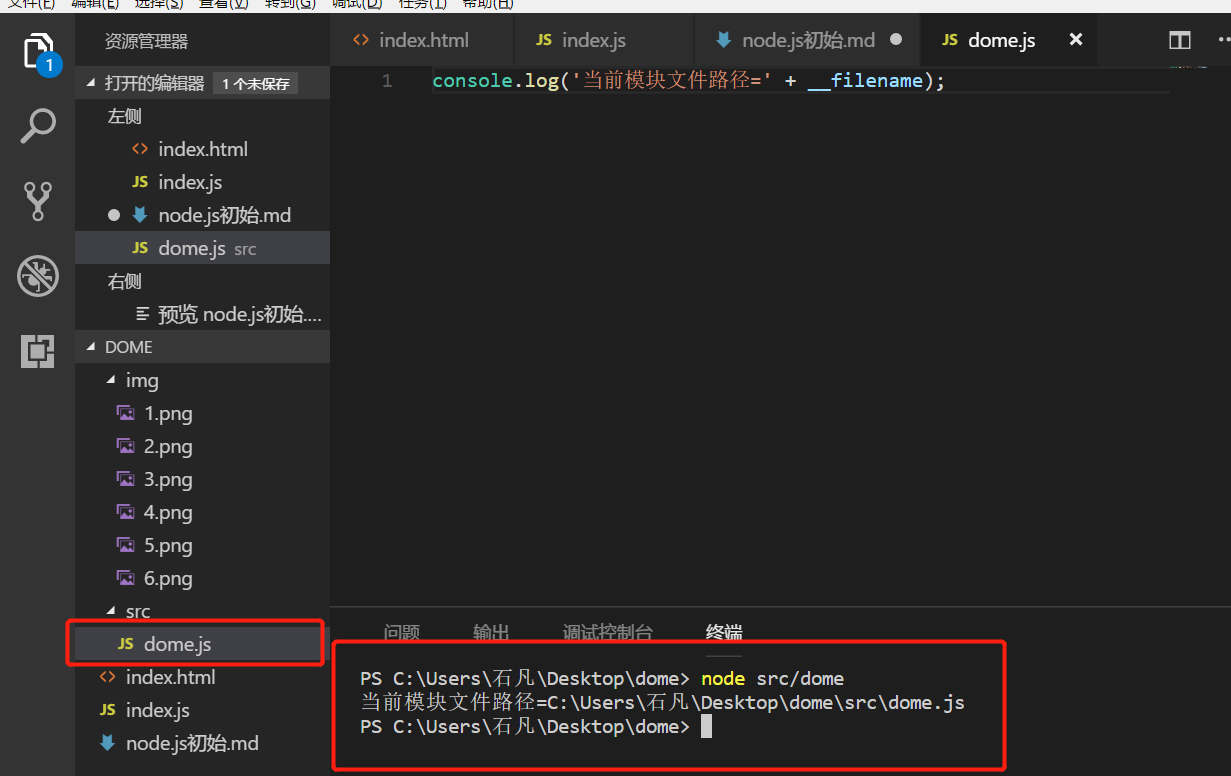Open the Search view icon
1231x776 pixels.
pos(38,127)
